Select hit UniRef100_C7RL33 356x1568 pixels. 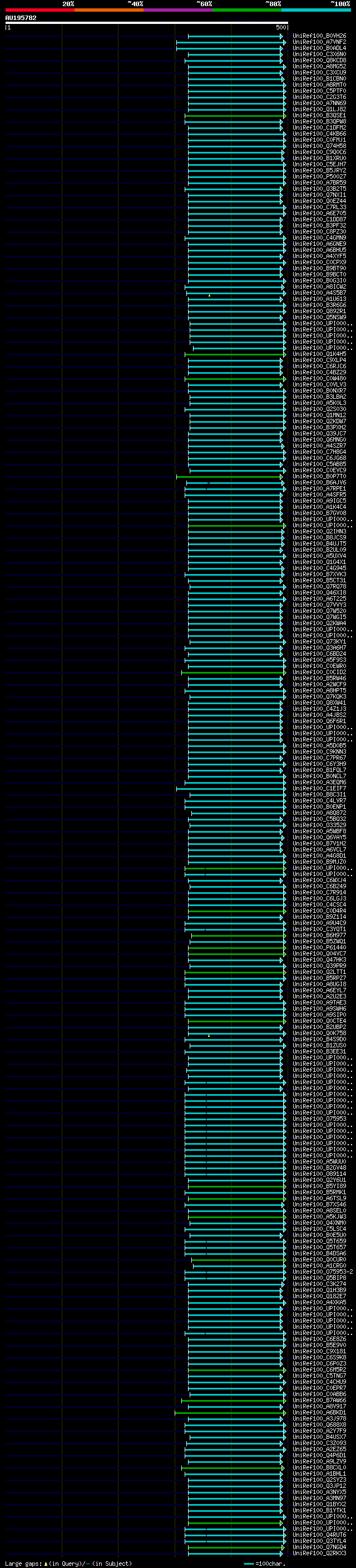coord(319,207)
